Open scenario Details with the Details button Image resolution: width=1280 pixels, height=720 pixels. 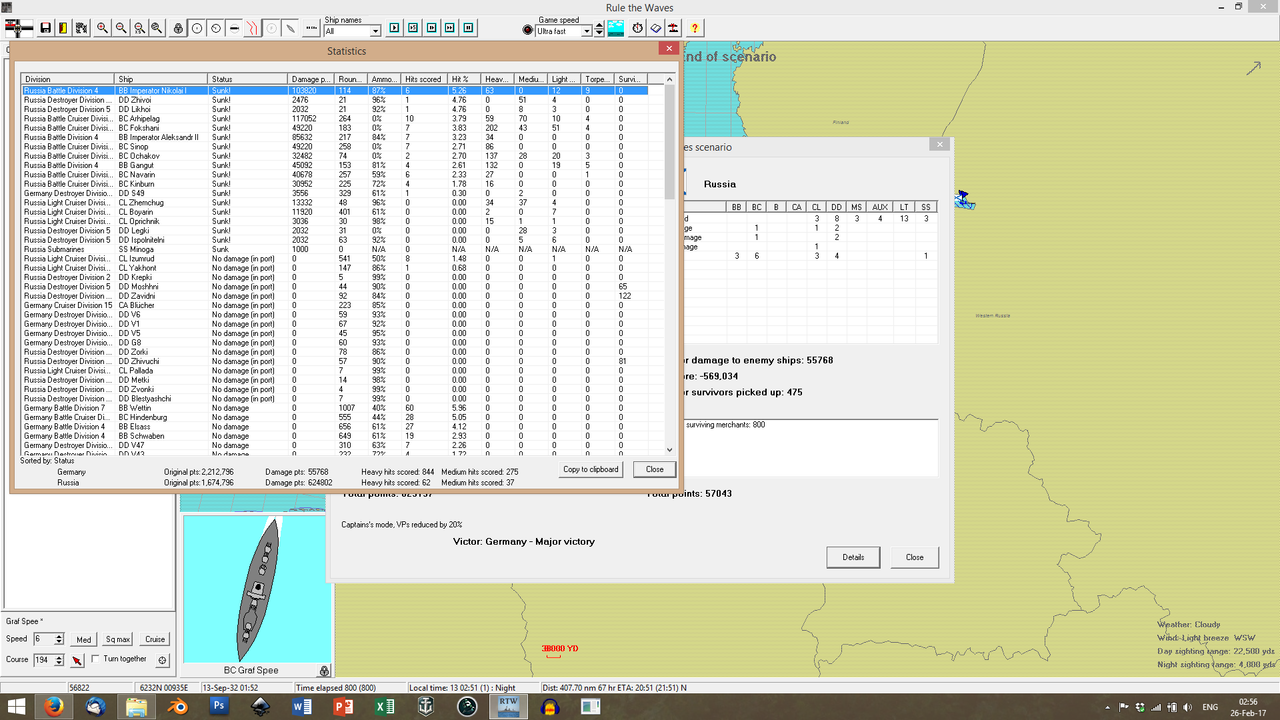click(x=853, y=557)
